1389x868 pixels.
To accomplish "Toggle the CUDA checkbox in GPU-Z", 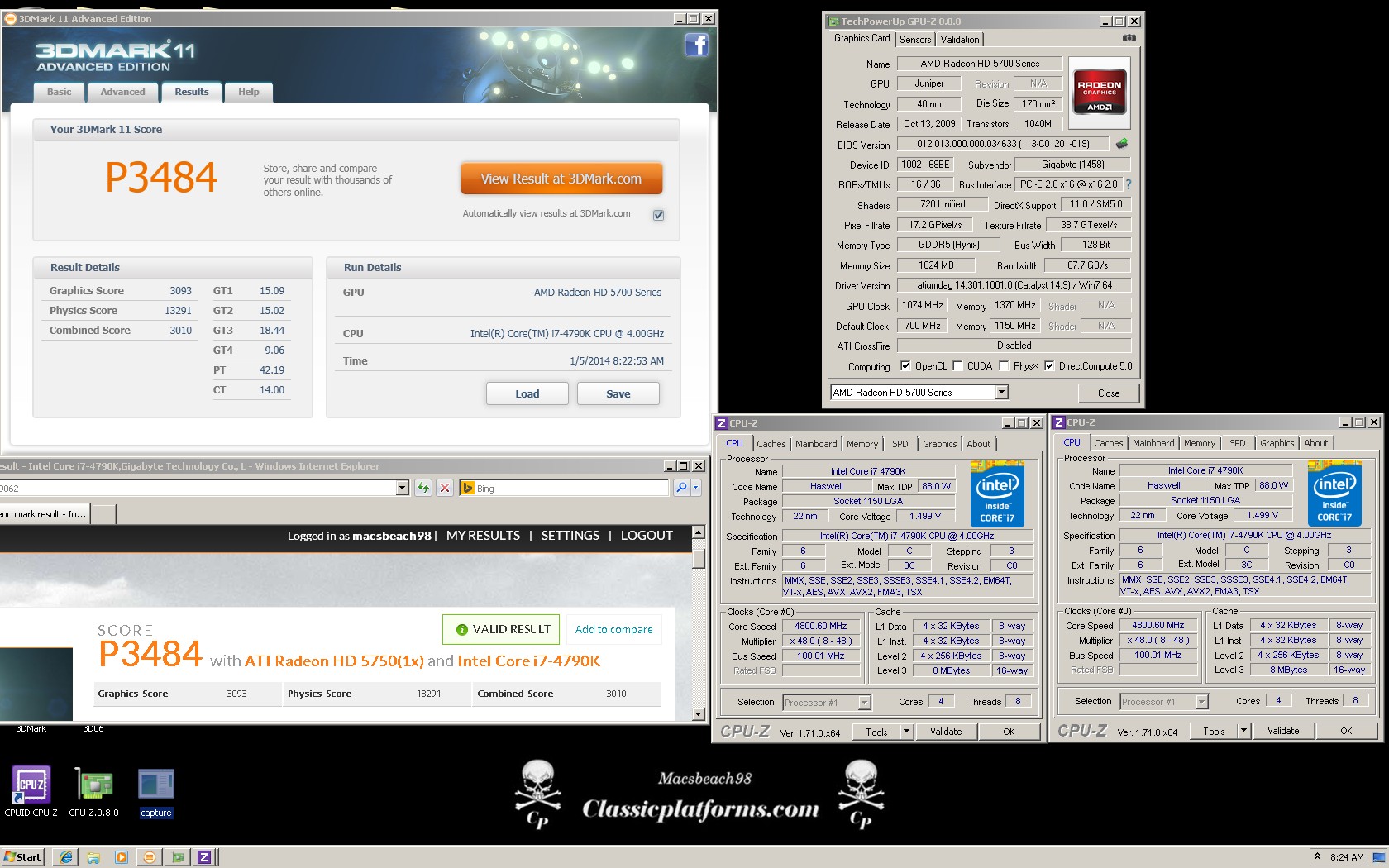I will 957,366.
